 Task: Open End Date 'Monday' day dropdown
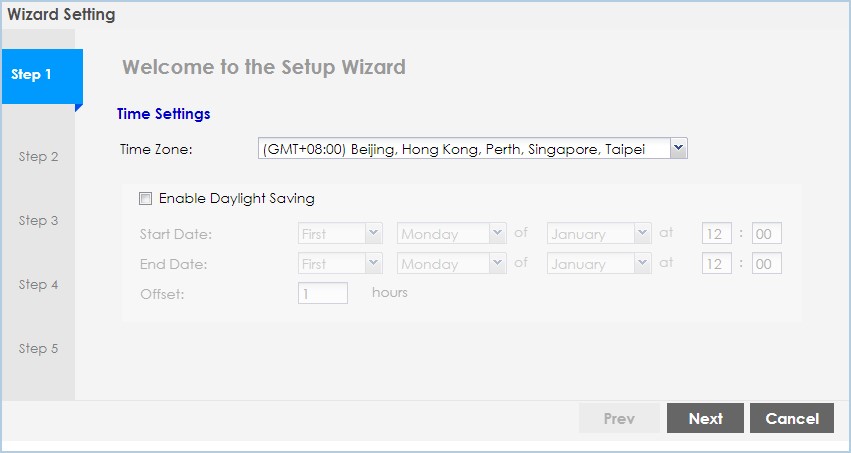452,264
